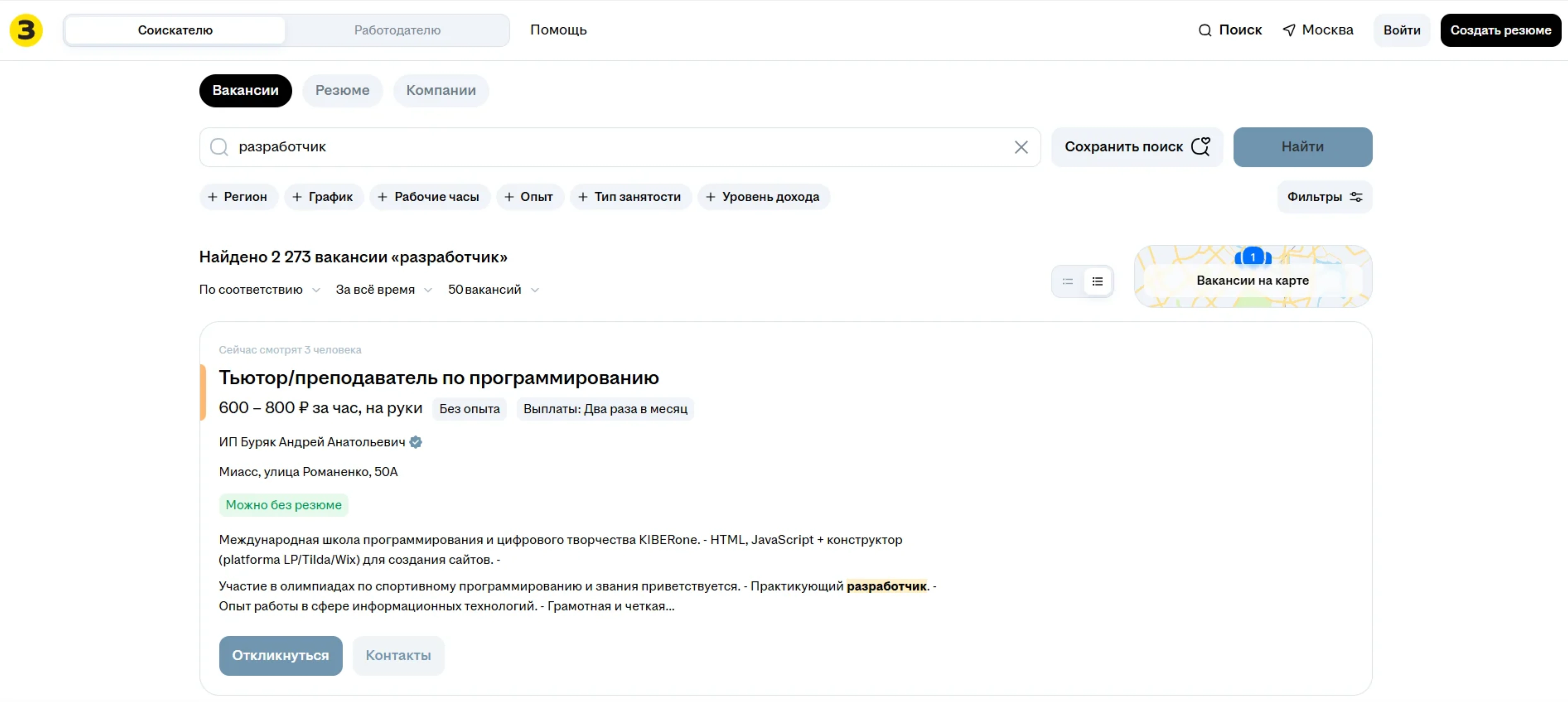Open the Уровень дохода filter chip
This screenshot has width=1568, height=702.
point(764,197)
